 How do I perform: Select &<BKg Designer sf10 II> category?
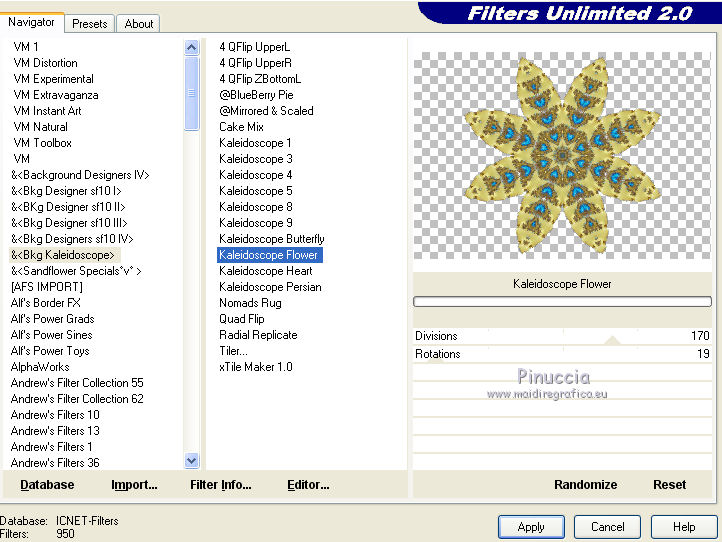(68, 207)
